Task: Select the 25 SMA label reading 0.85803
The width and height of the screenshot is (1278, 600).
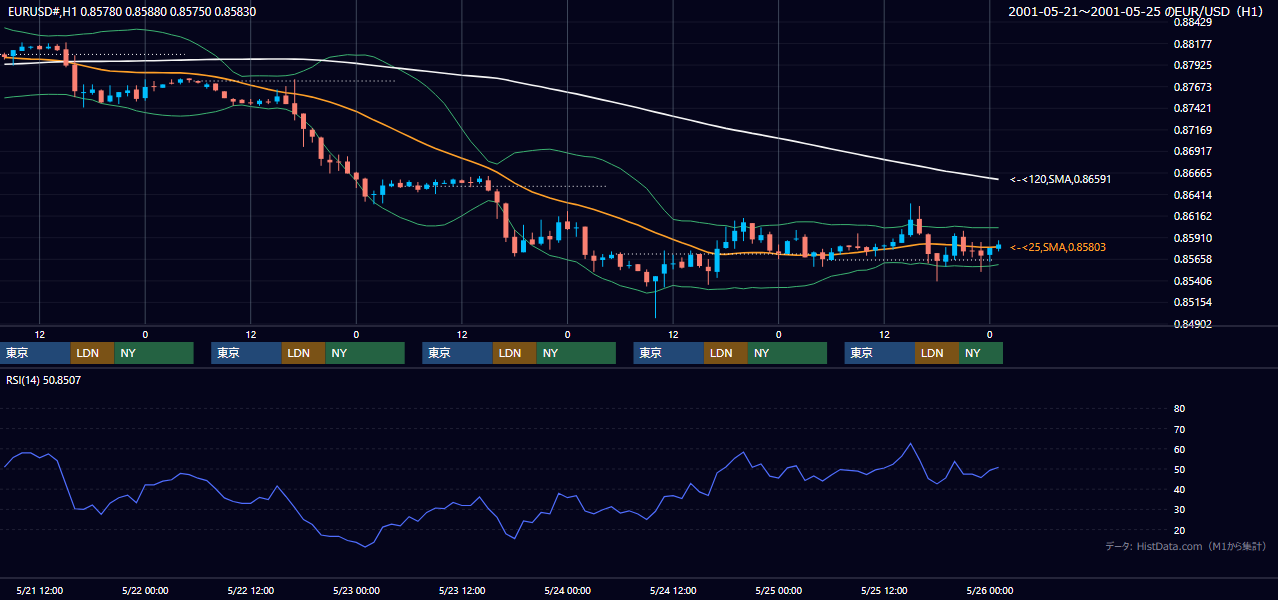Action: click(x=1058, y=247)
